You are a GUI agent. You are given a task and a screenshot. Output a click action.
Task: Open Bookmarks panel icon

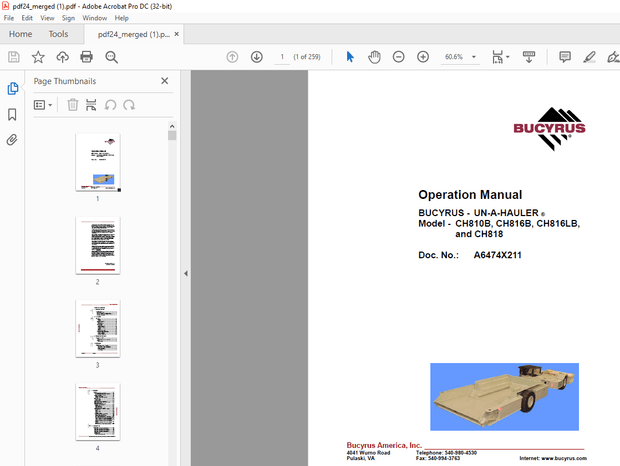point(12,115)
